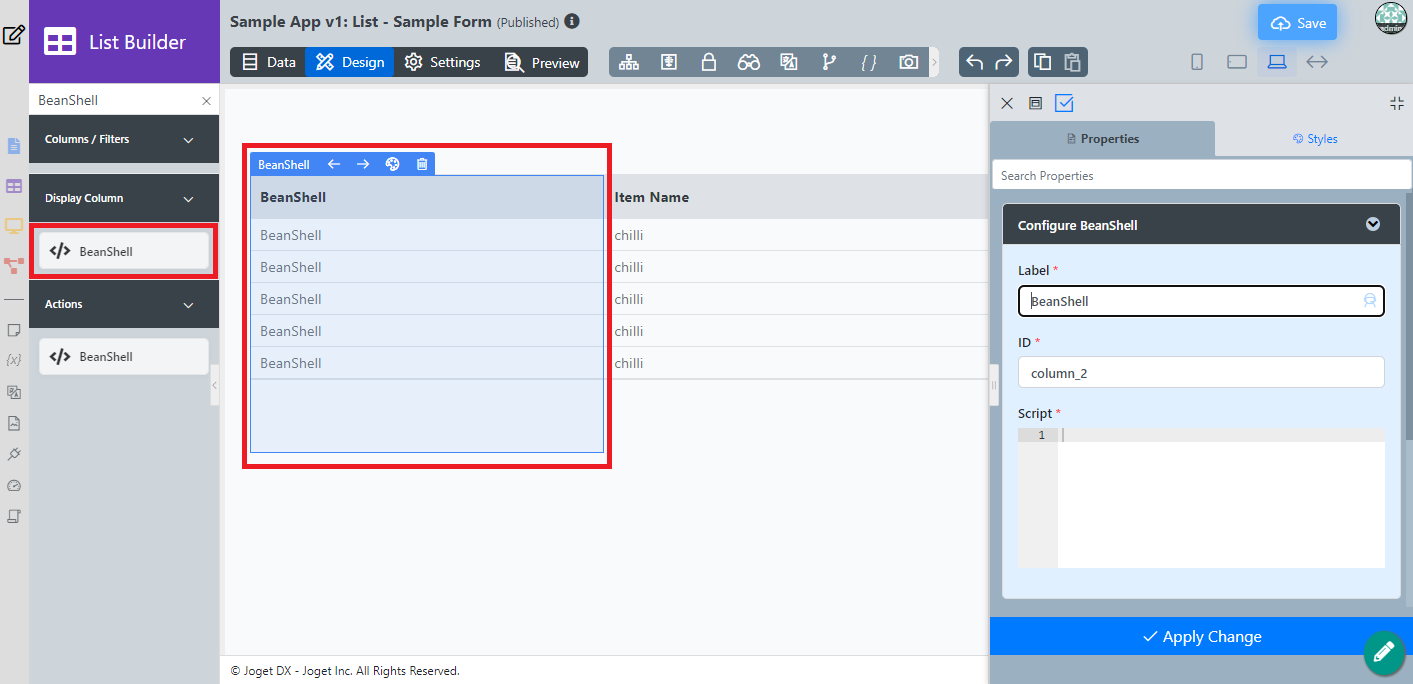Switch to desktop laptop viewport
This screenshot has height=684, width=1413.
(1277, 62)
